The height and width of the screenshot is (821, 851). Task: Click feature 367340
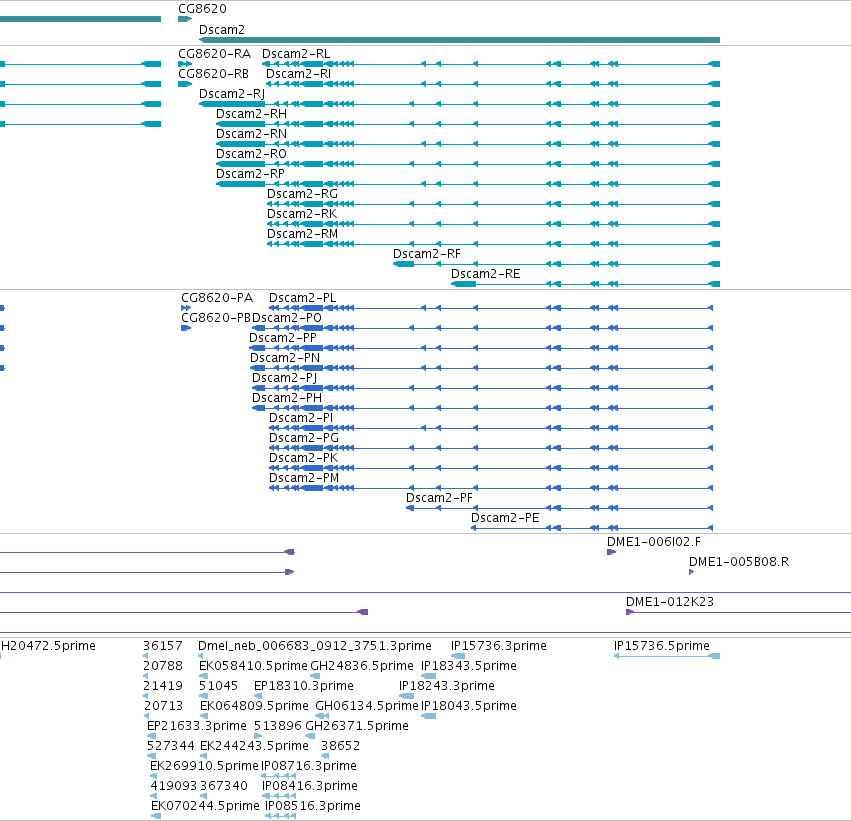(224, 786)
